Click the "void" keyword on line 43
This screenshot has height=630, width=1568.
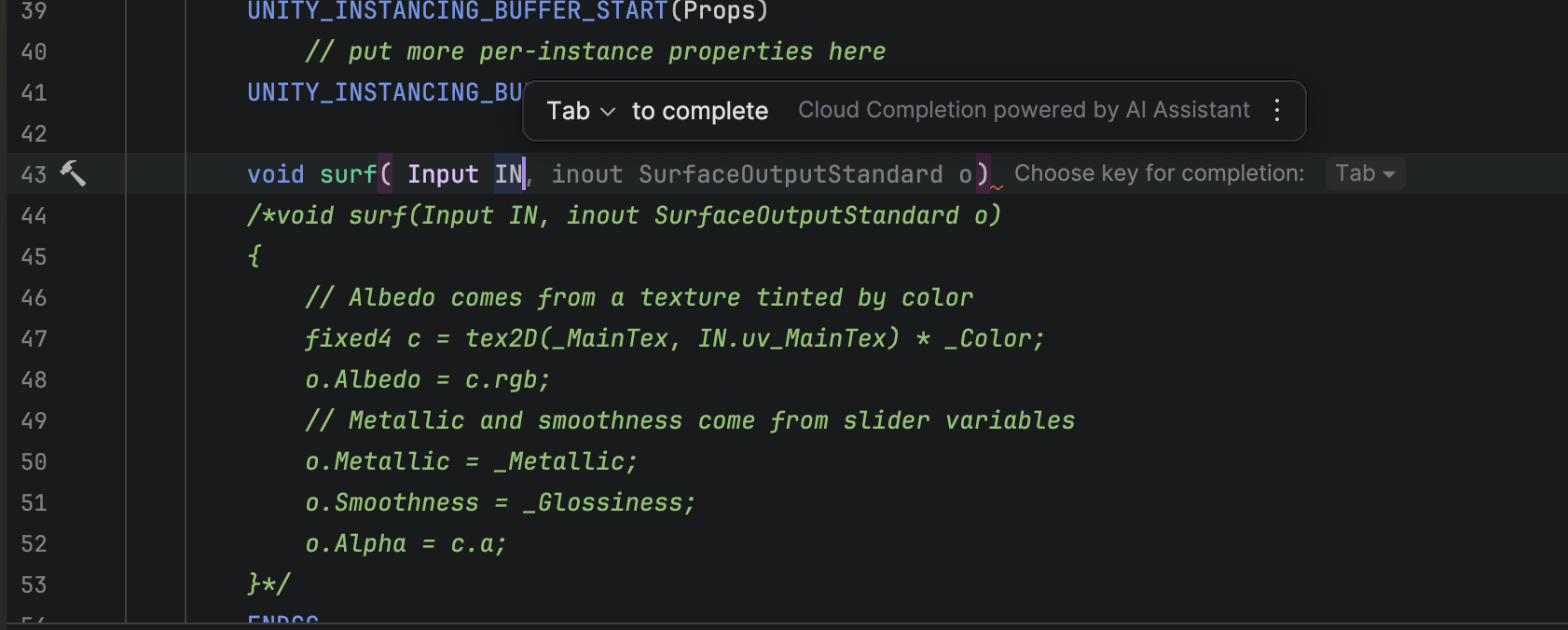[275, 174]
